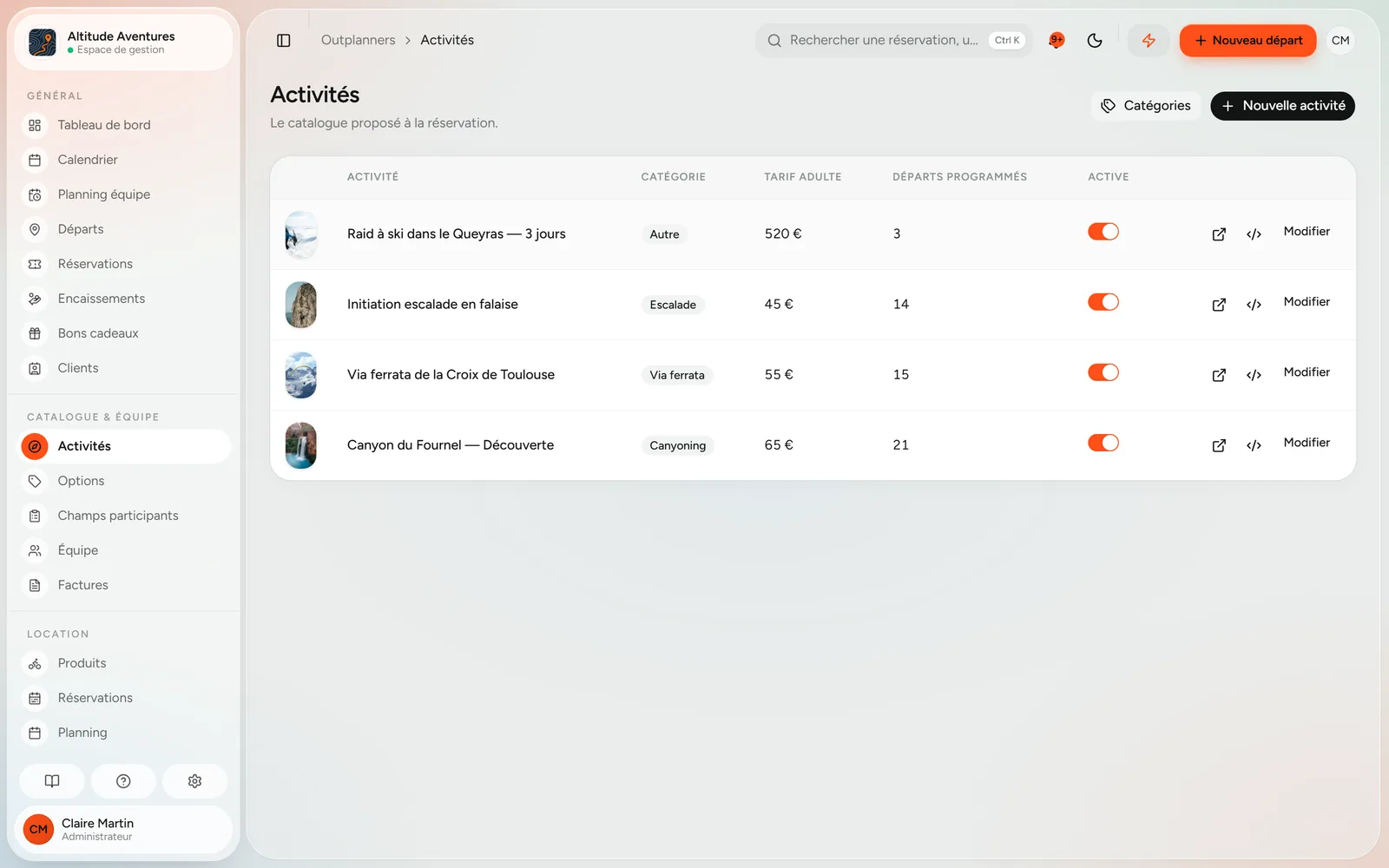Disable the Canyon du Fournel activity toggle
This screenshot has width=1389, height=868.
(x=1103, y=443)
